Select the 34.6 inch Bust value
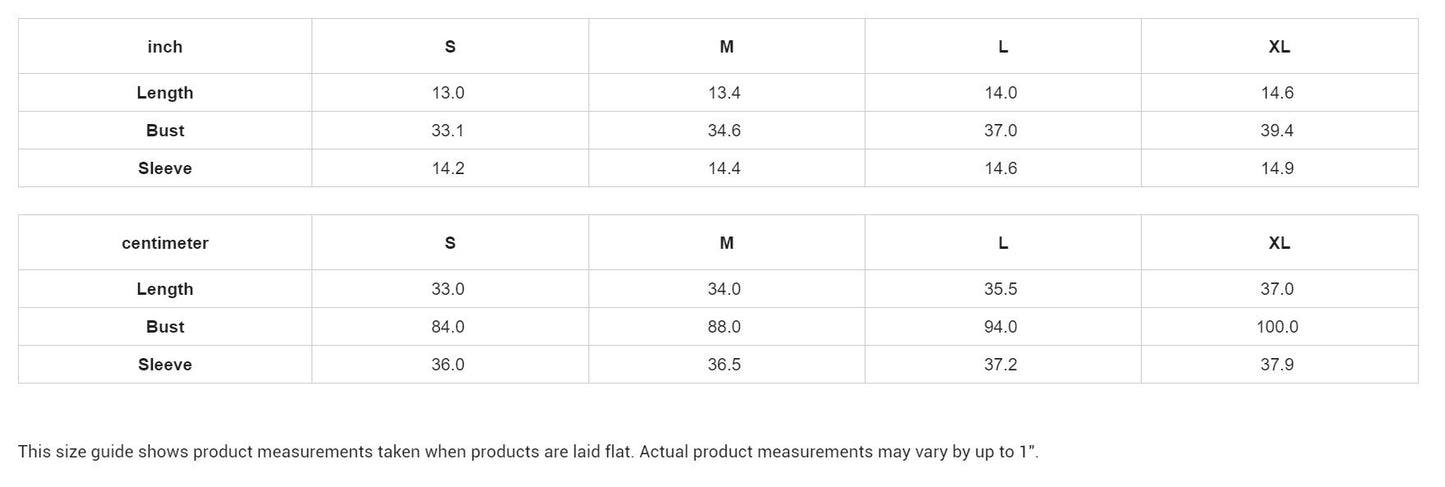 724,131
